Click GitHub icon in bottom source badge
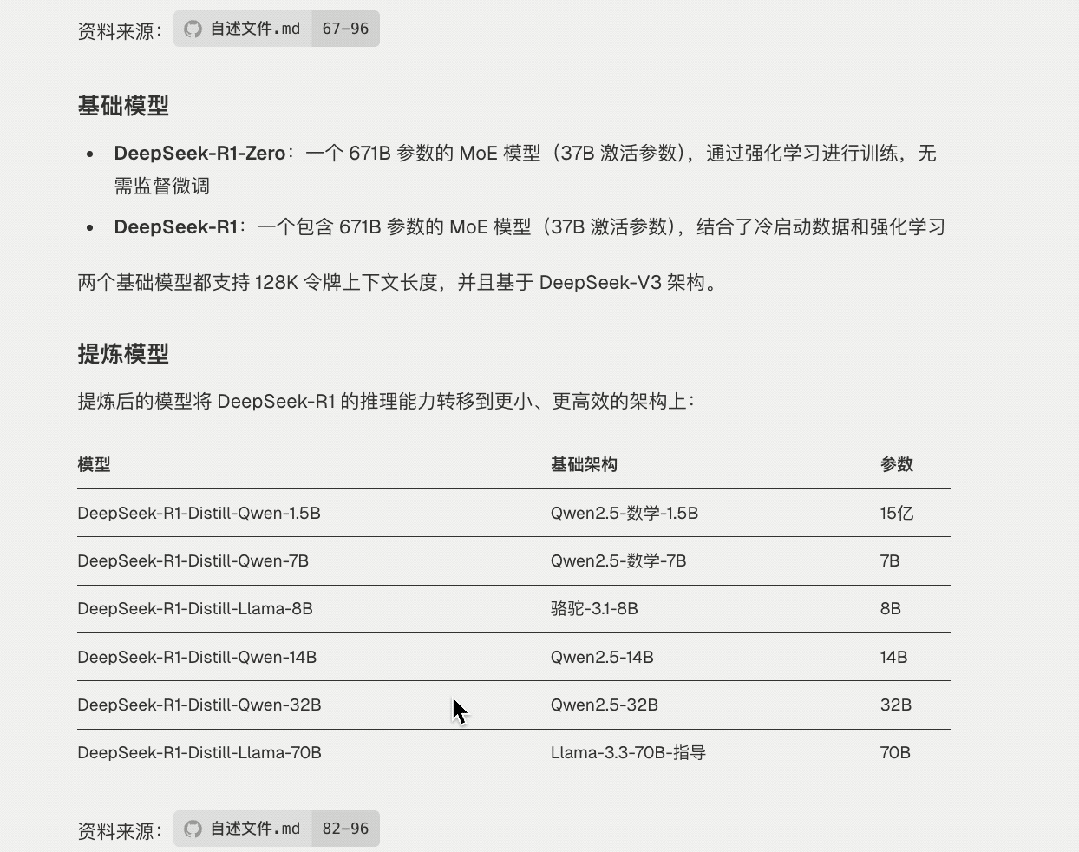Viewport: 1079px width, 852px height. point(193,829)
